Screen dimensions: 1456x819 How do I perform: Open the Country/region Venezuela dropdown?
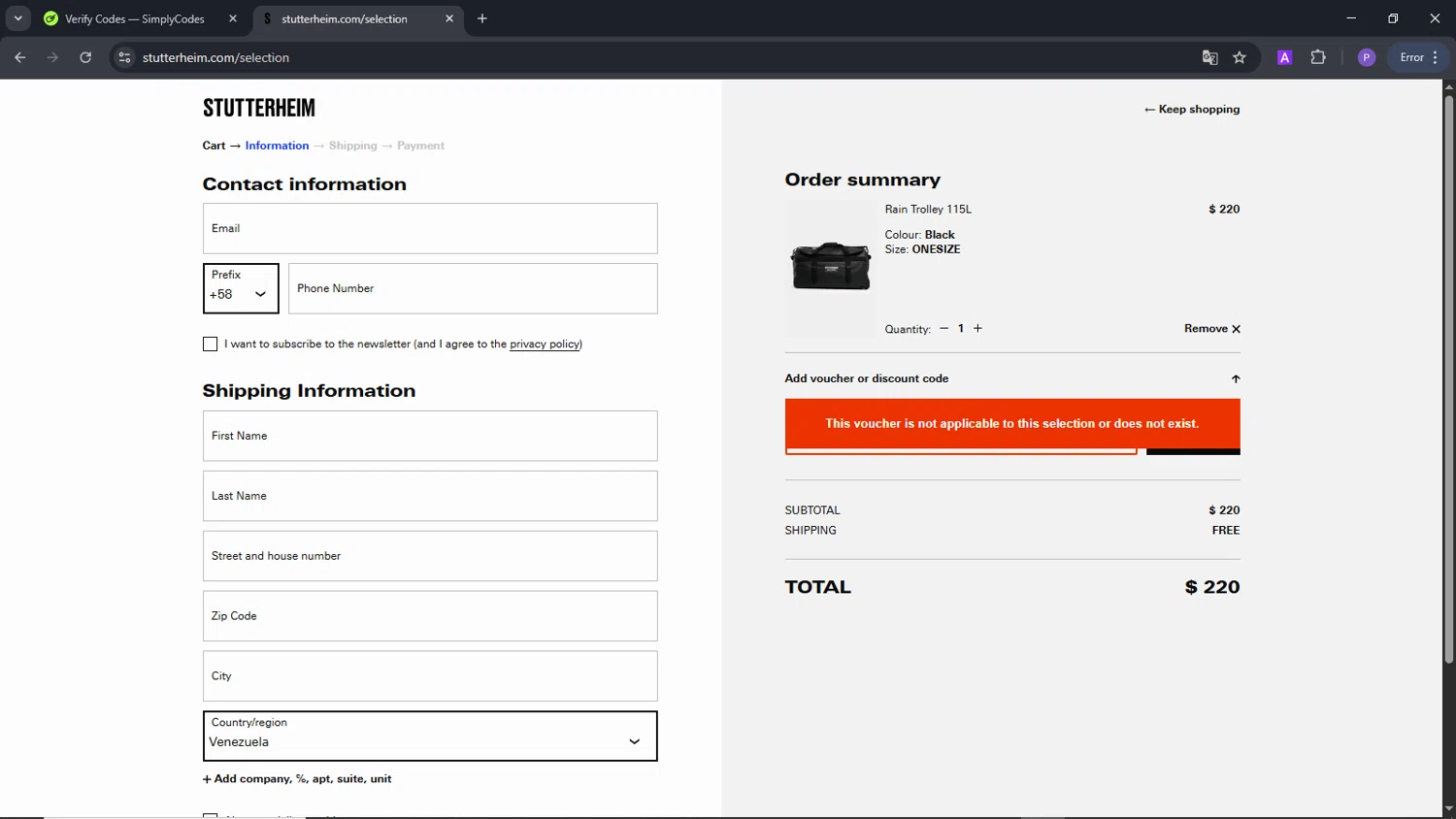430,737
